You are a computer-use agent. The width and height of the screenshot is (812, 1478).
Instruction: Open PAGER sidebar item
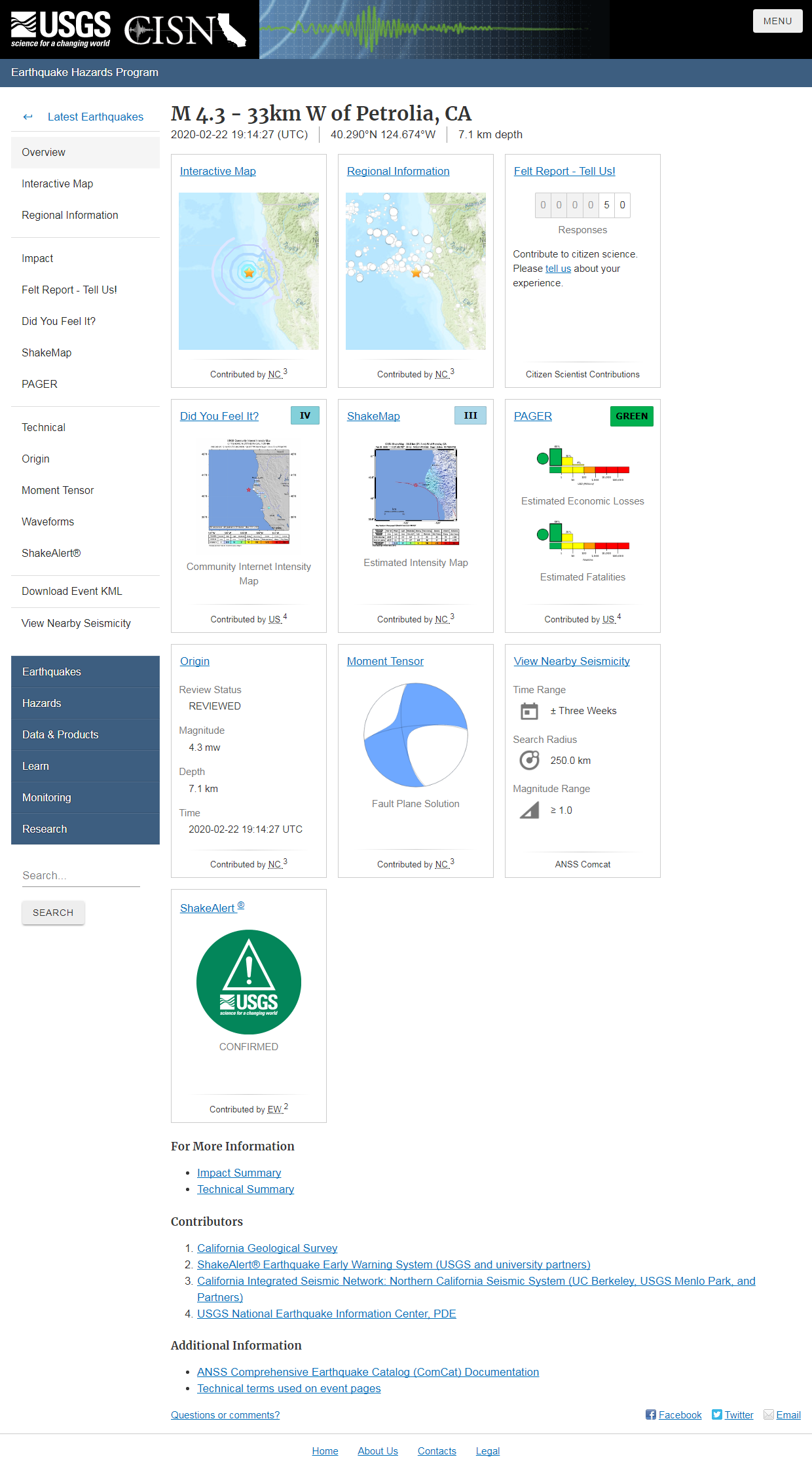[85, 384]
